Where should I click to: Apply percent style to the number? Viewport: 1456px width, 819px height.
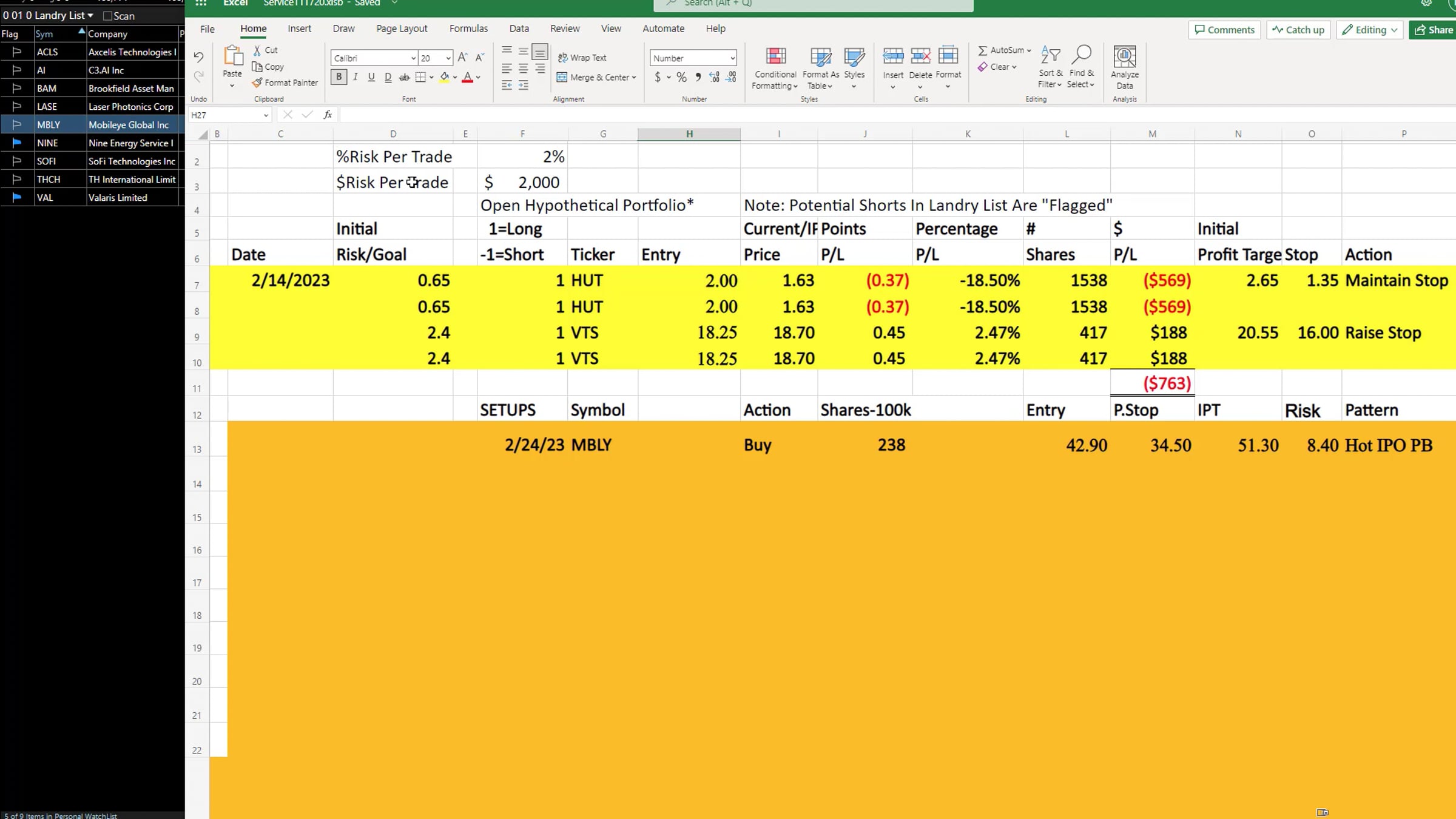682,77
